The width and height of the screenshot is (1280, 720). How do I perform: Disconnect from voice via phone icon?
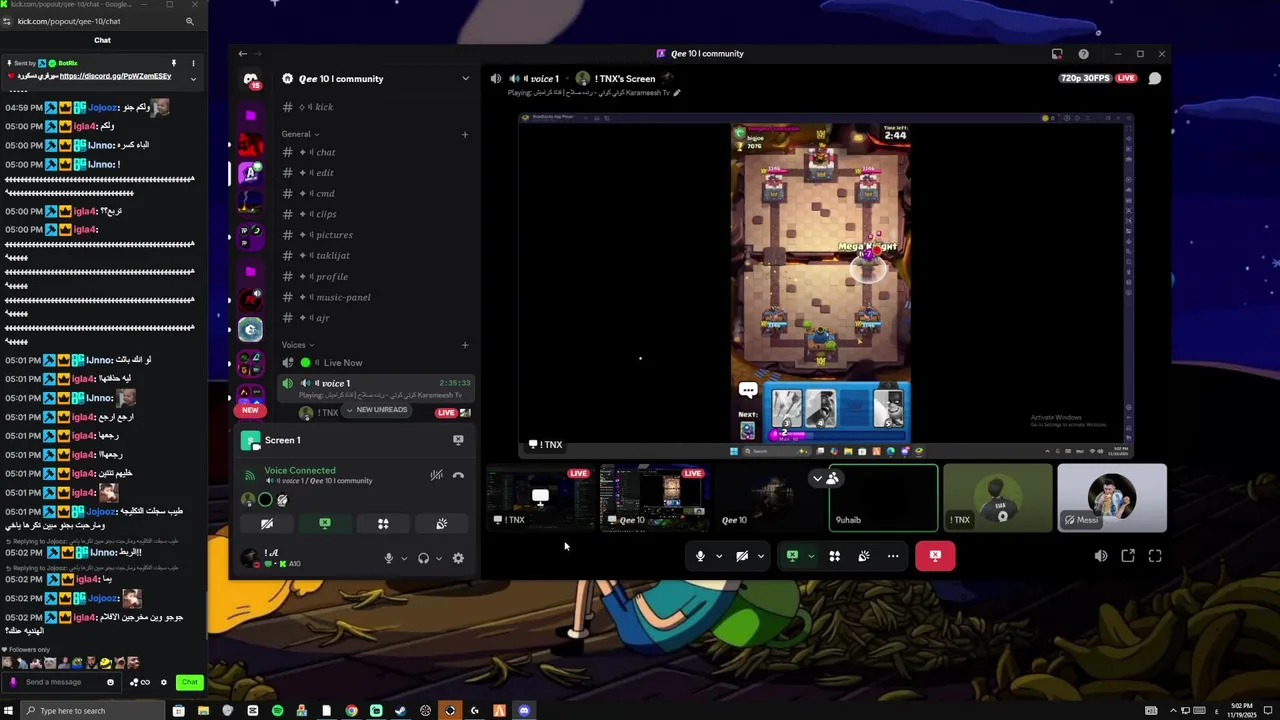coord(458,475)
